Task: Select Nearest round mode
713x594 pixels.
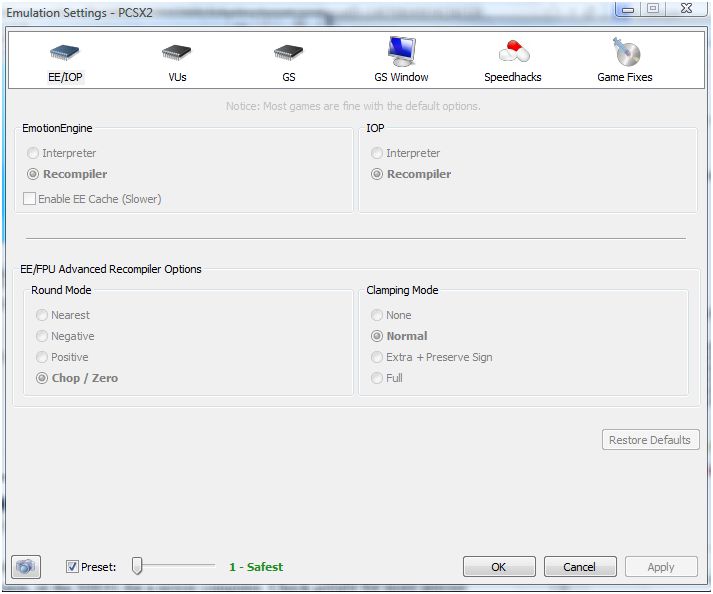Action: click(x=42, y=315)
